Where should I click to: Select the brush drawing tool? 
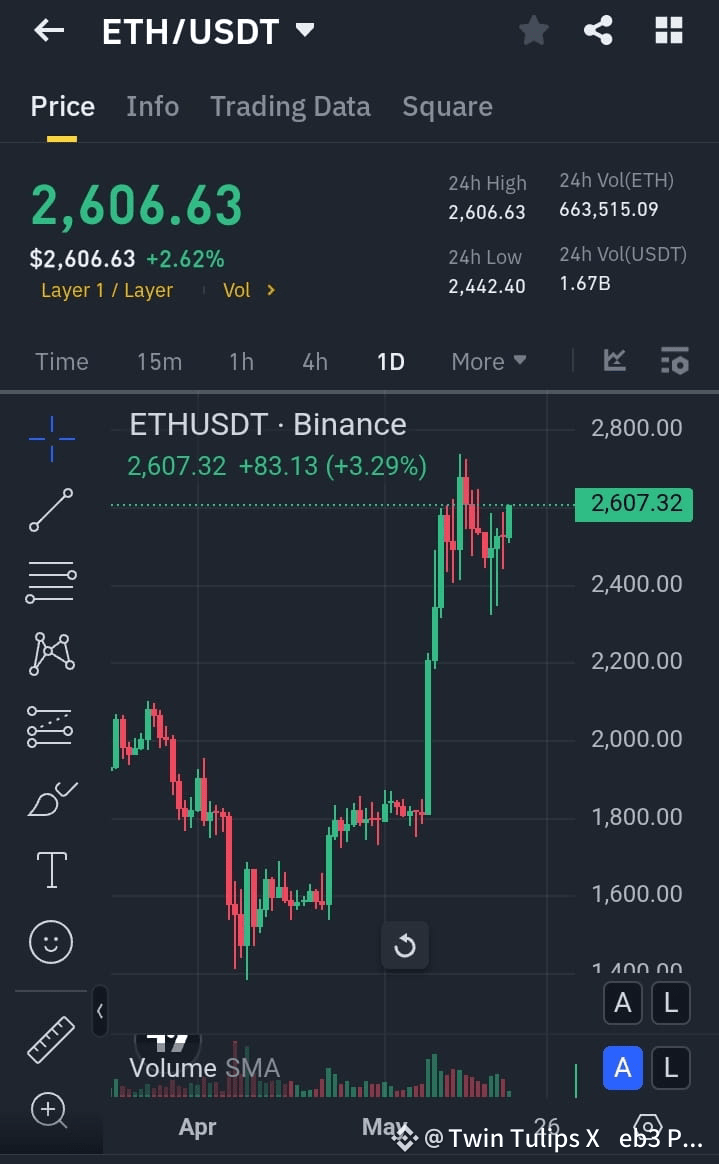click(x=51, y=799)
